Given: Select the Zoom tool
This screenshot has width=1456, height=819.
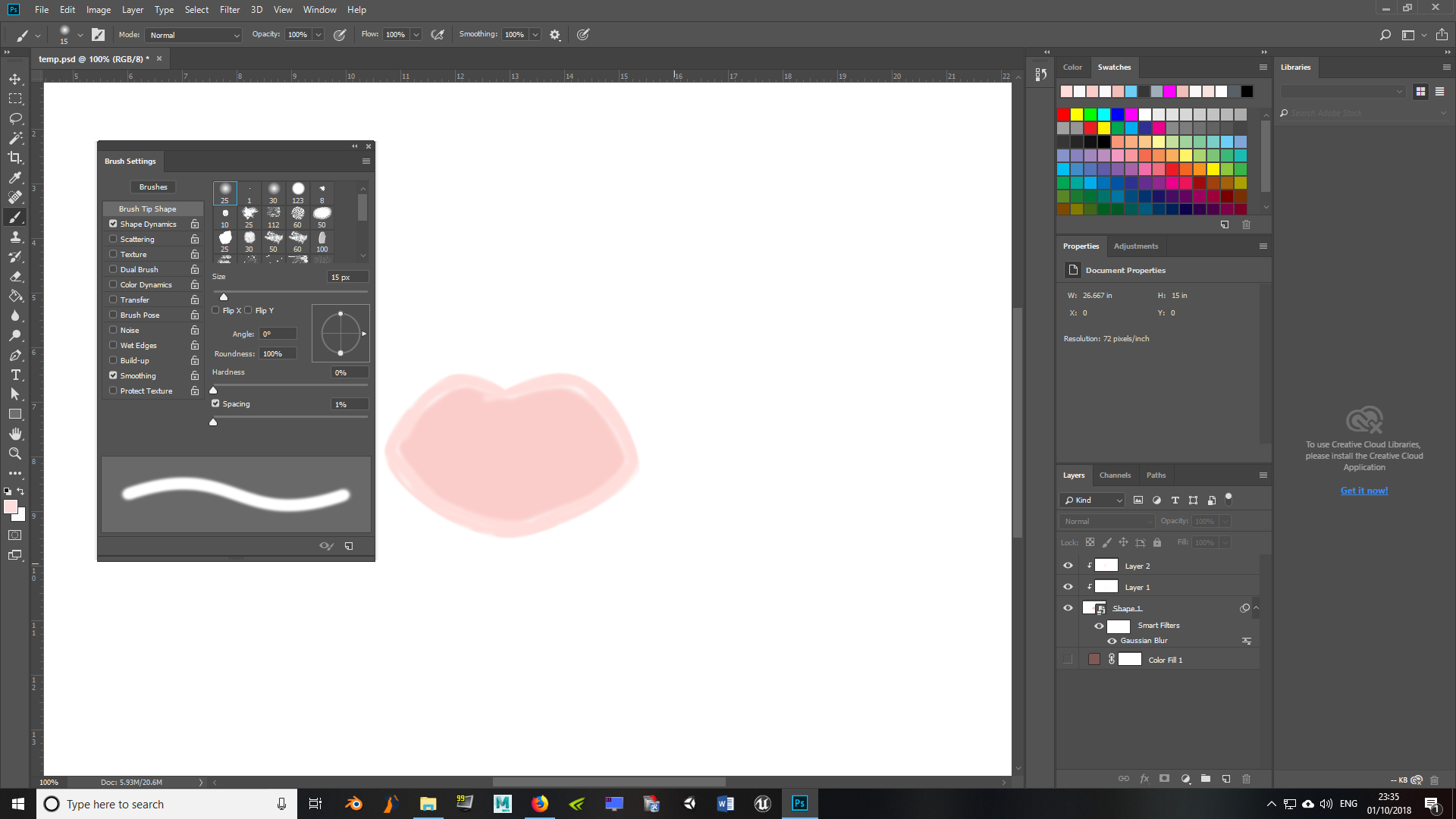Looking at the screenshot, I should click(x=15, y=453).
